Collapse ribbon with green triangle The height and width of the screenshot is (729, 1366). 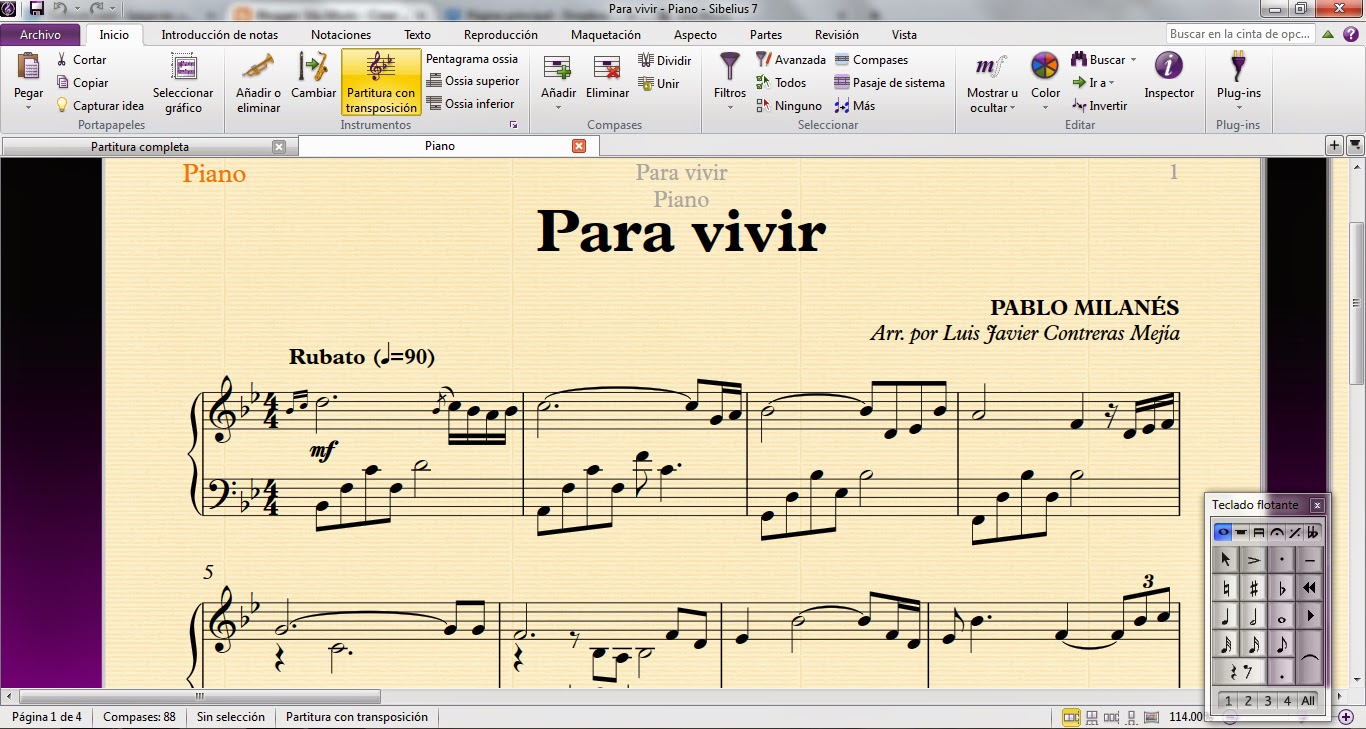click(x=1327, y=34)
